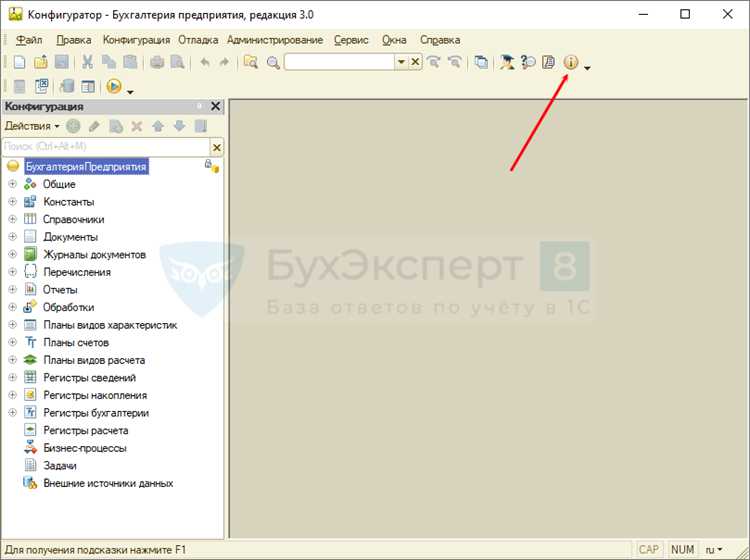Click the Print preview icon

pos(177,62)
